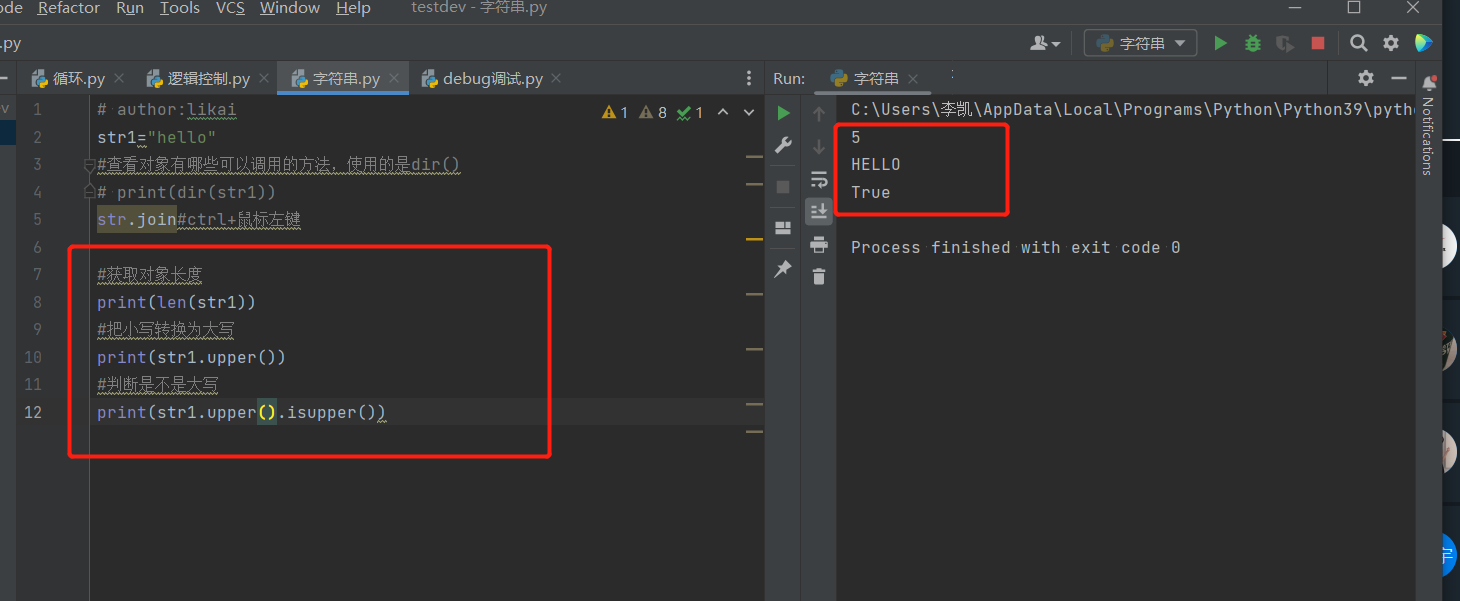Open Search Everywhere with the magnifying glass icon
Screen dimensions: 1460x601
pyautogui.click(x=1358, y=43)
